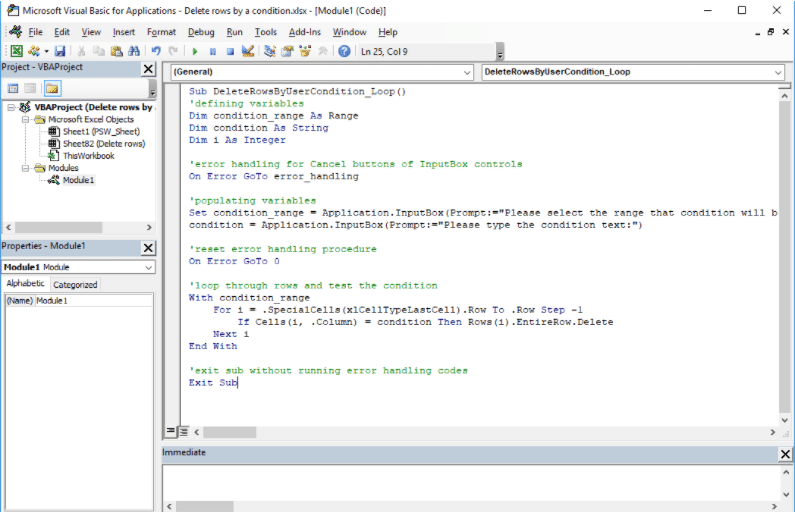Click the Insert UserForm toolbar icon

click(33, 51)
